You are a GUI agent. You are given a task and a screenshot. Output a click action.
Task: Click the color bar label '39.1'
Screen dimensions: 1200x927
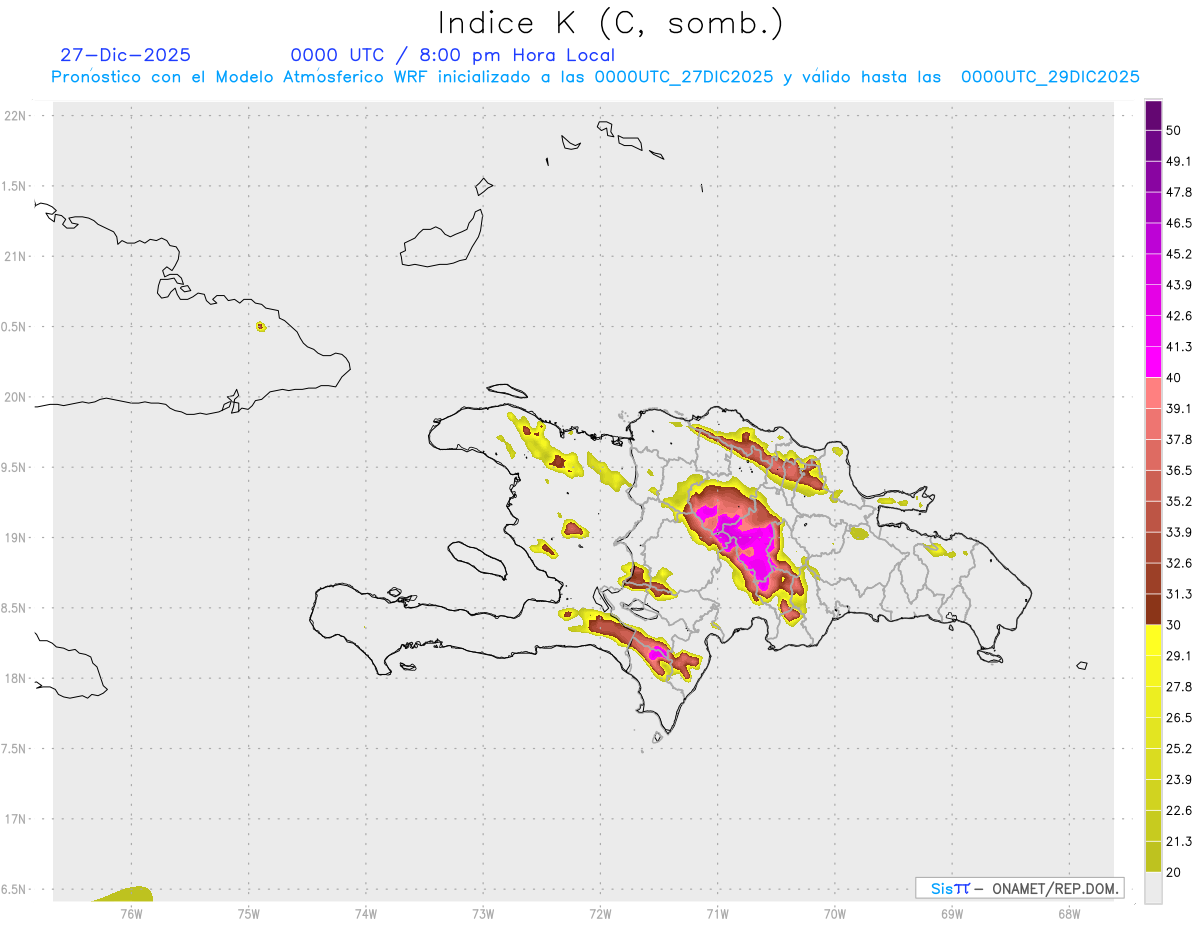[x=1179, y=408]
